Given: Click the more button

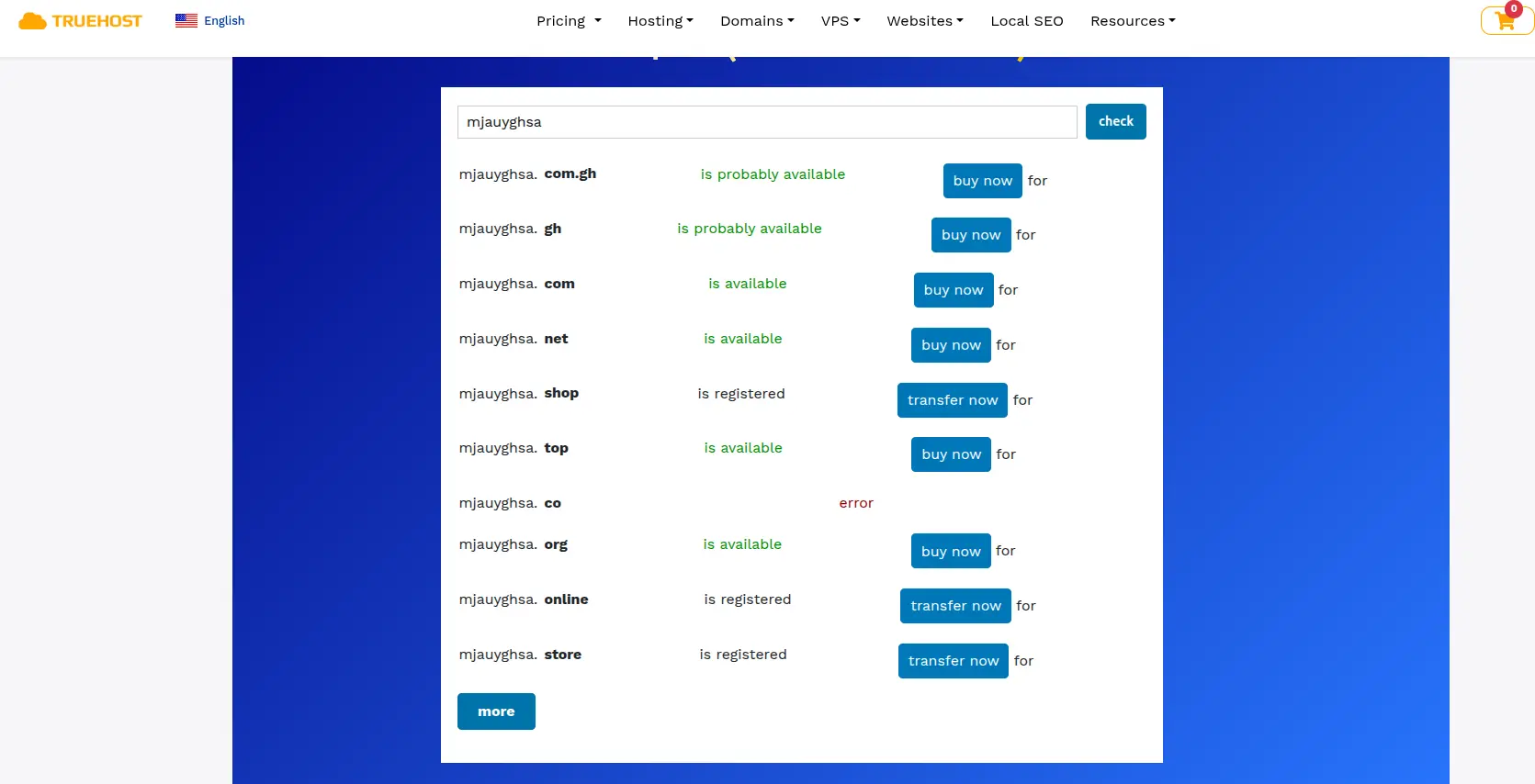Looking at the screenshot, I should point(496,711).
